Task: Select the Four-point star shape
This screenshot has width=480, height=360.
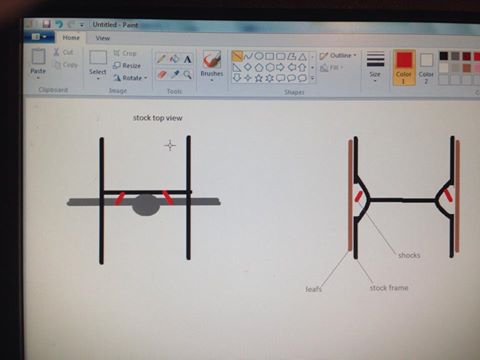Action: click(248, 78)
